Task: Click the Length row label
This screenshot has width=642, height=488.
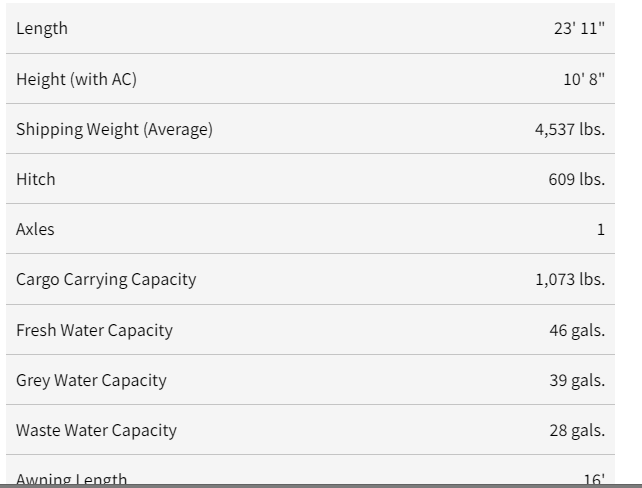Action: point(42,29)
